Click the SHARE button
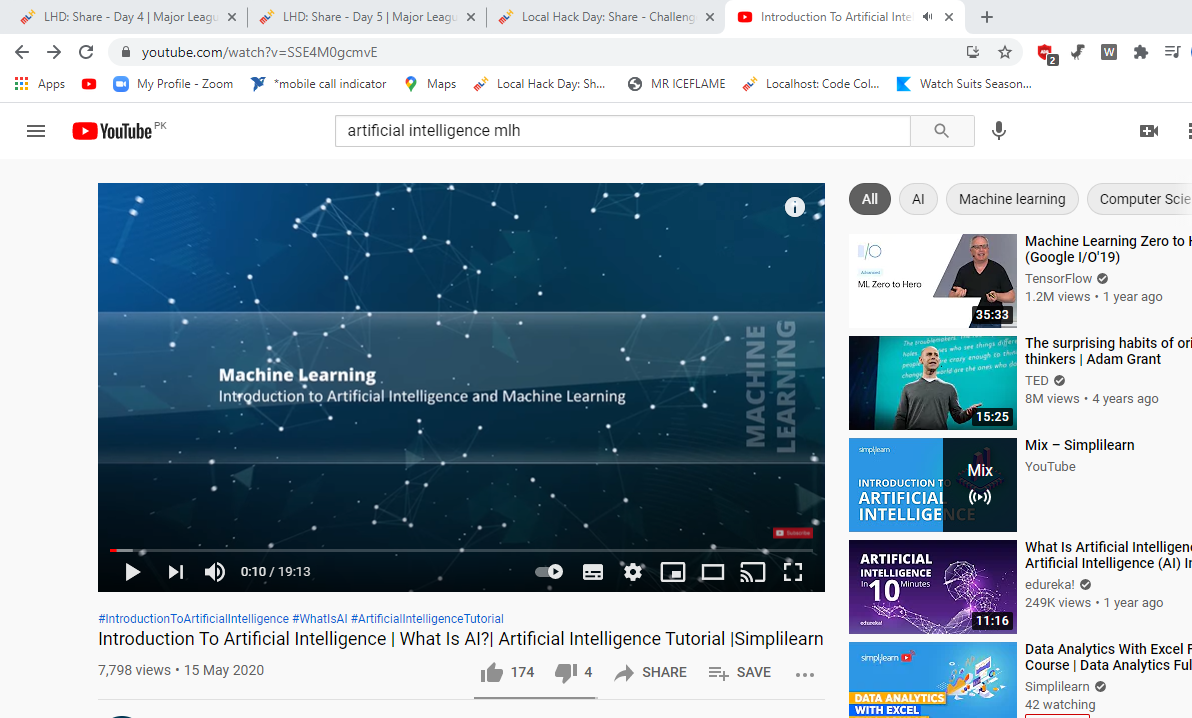Image resolution: width=1192 pixels, height=718 pixels. click(x=651, y=672)
